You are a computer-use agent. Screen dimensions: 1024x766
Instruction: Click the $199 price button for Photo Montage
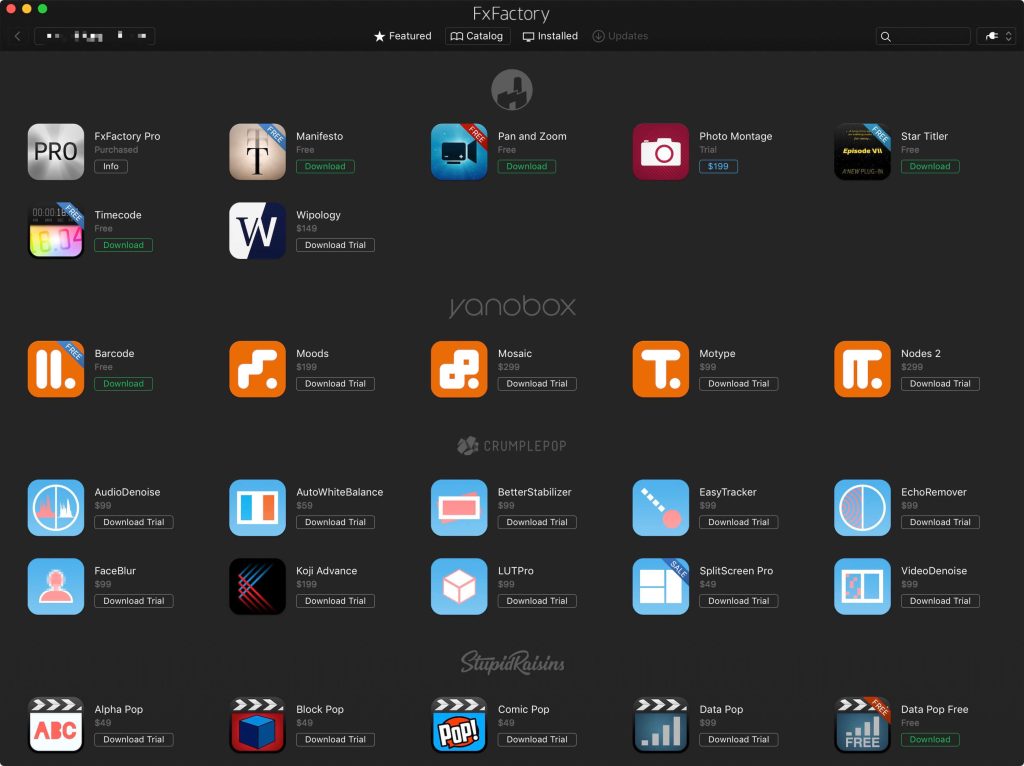tap(718, 166)
